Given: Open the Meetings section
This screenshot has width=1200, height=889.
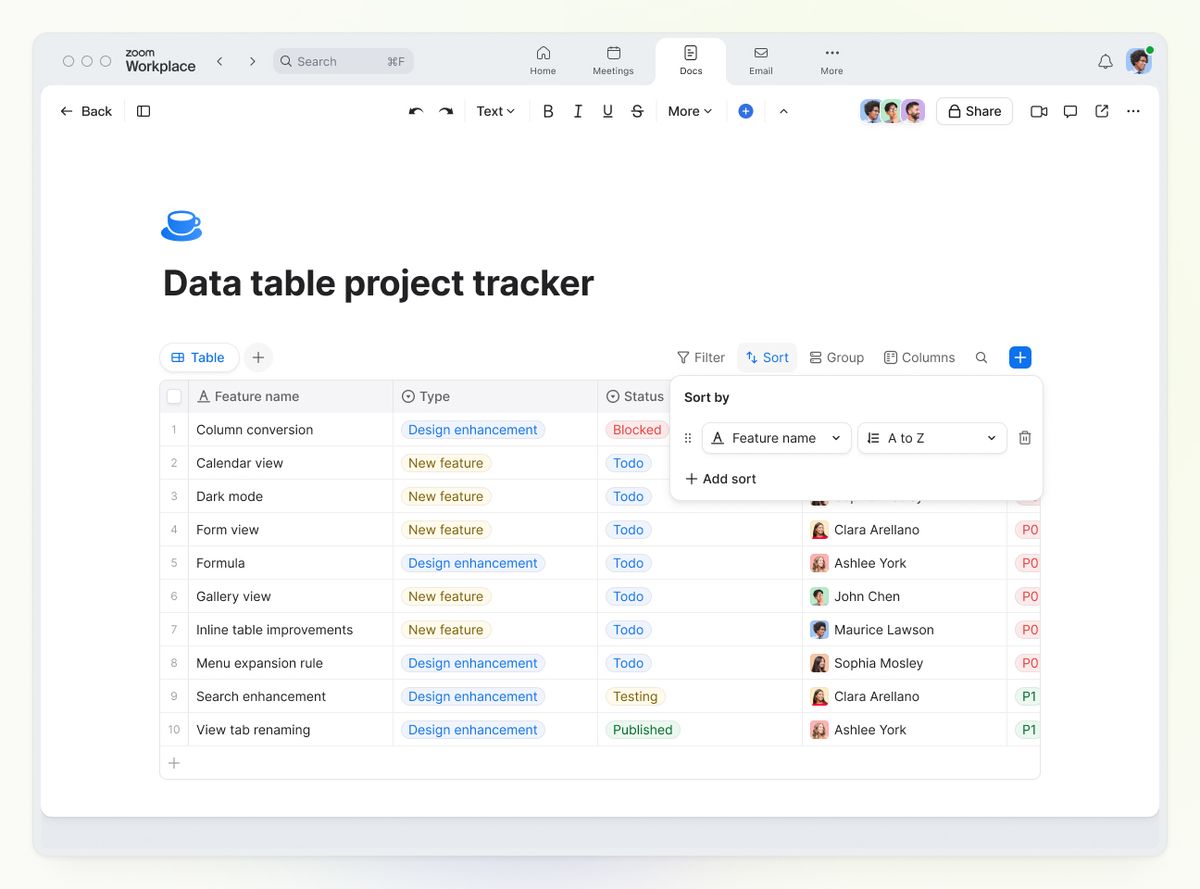Looking at the screenshot, I should tap(613, 61).
